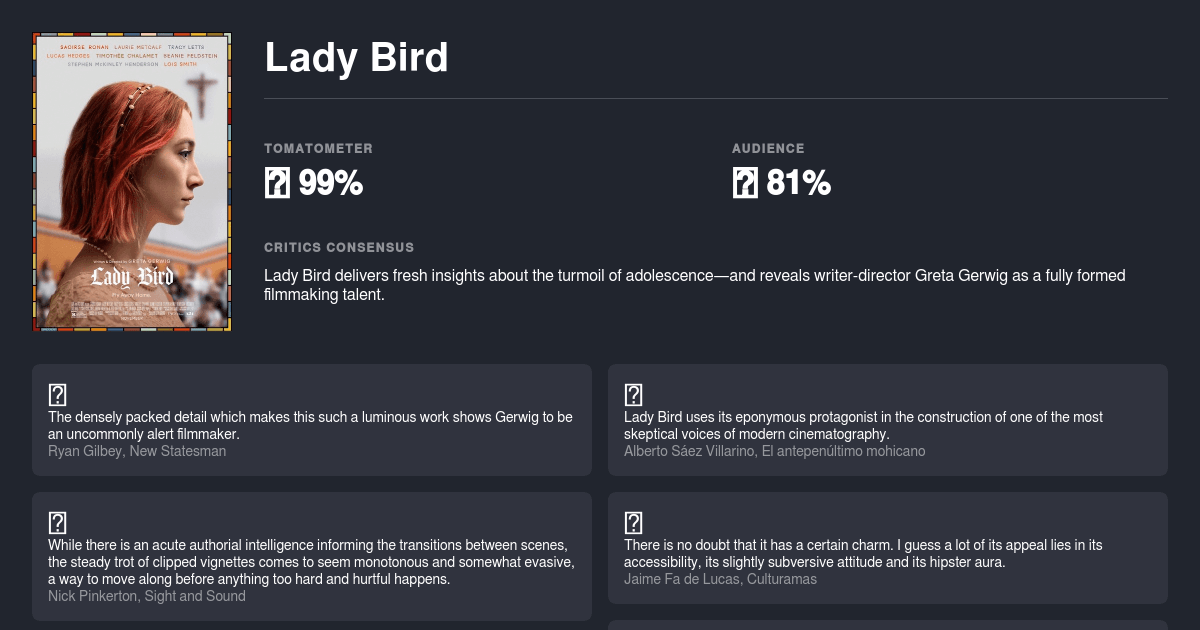Click the Audience score icon beside 81%
This screenshot has height=630, width=1200.
tap(745, 183)
